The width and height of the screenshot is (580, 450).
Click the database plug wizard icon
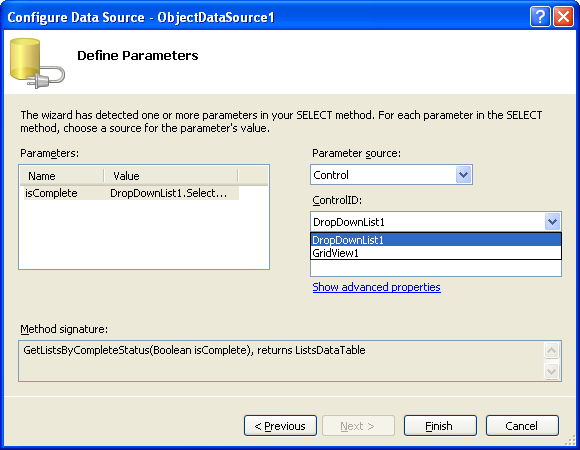37,63
